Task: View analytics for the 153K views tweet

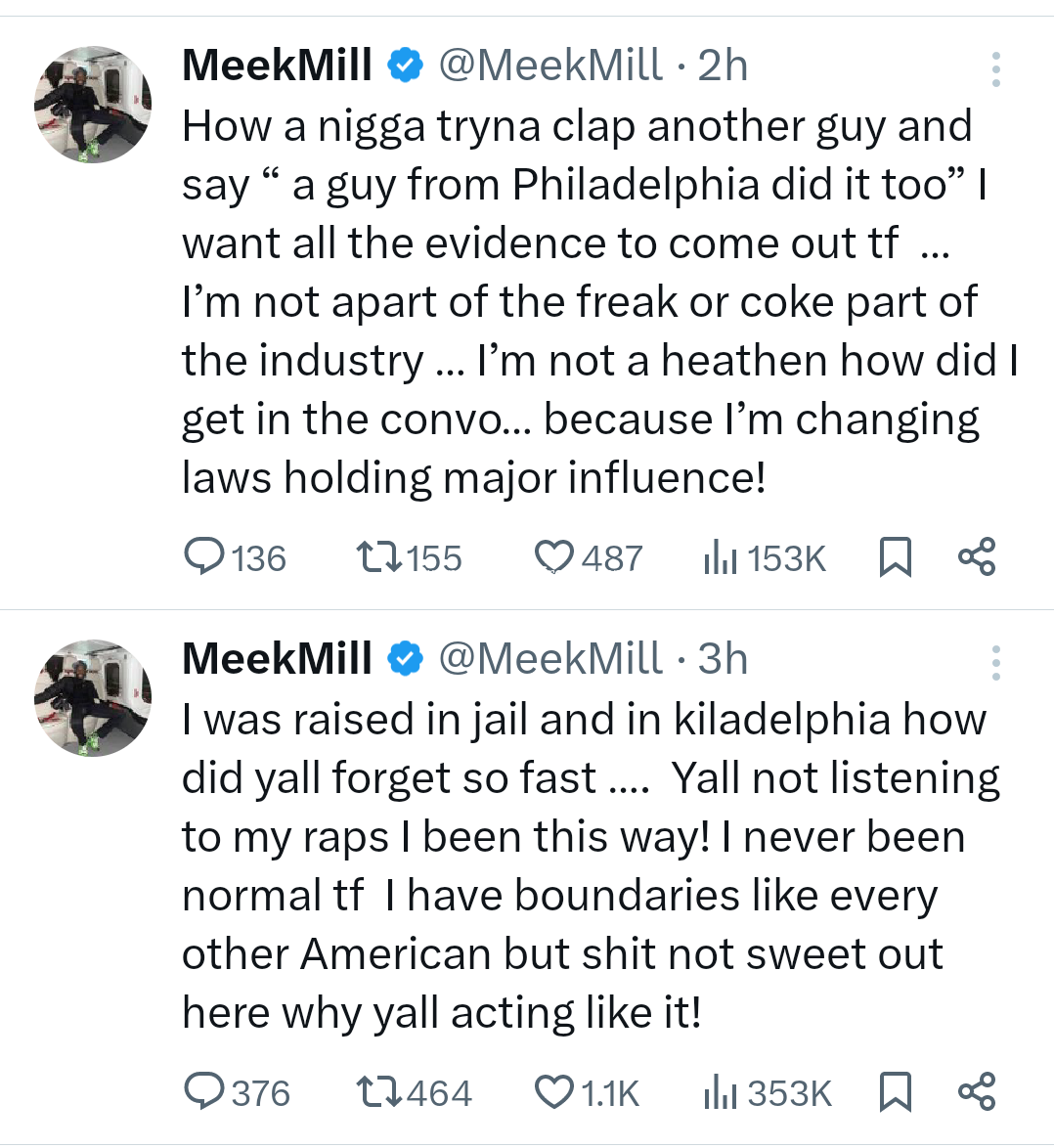Action: coord(720,557)
